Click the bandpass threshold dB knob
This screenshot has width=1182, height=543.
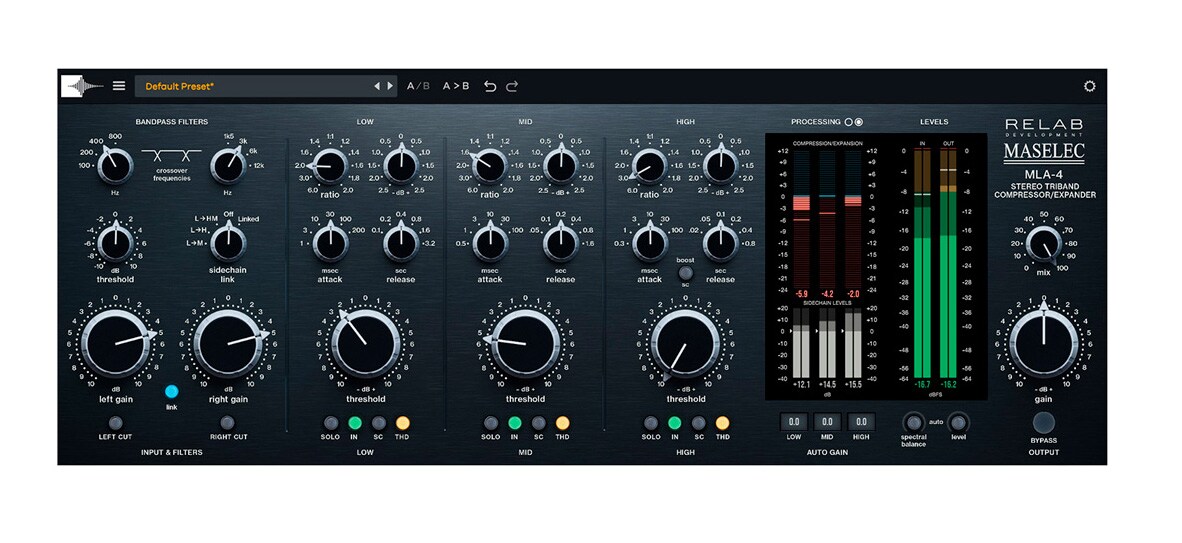(x=115, y=244)
